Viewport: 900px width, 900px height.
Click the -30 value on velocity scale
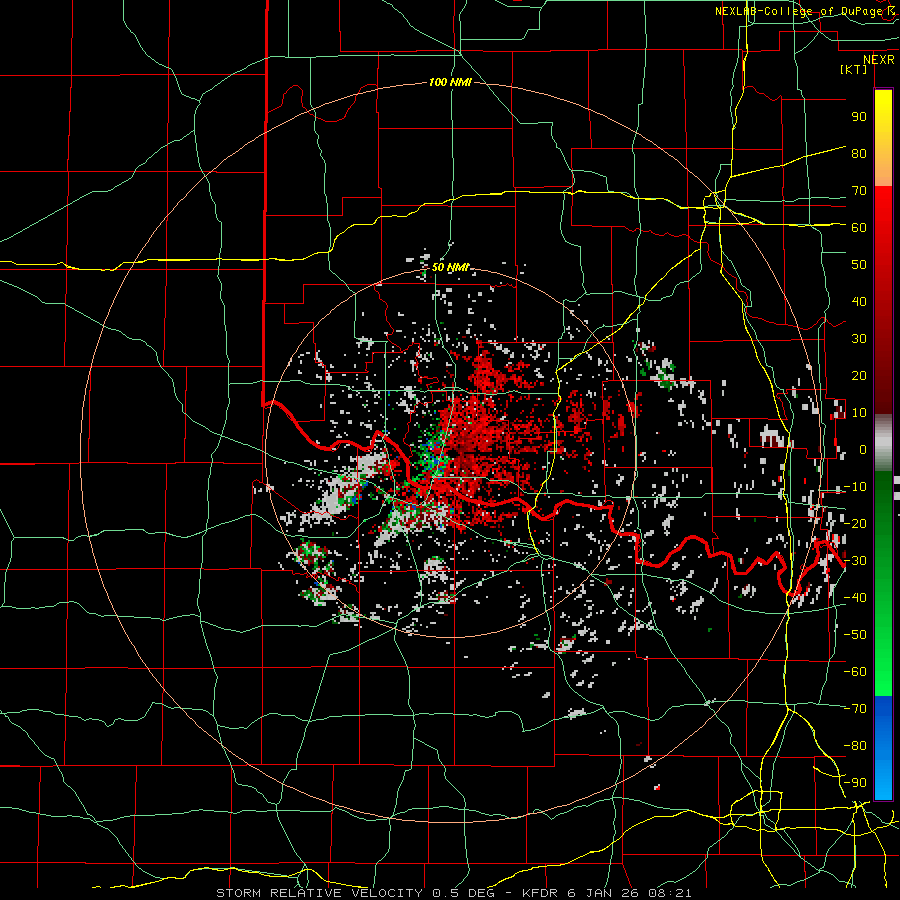855,561
